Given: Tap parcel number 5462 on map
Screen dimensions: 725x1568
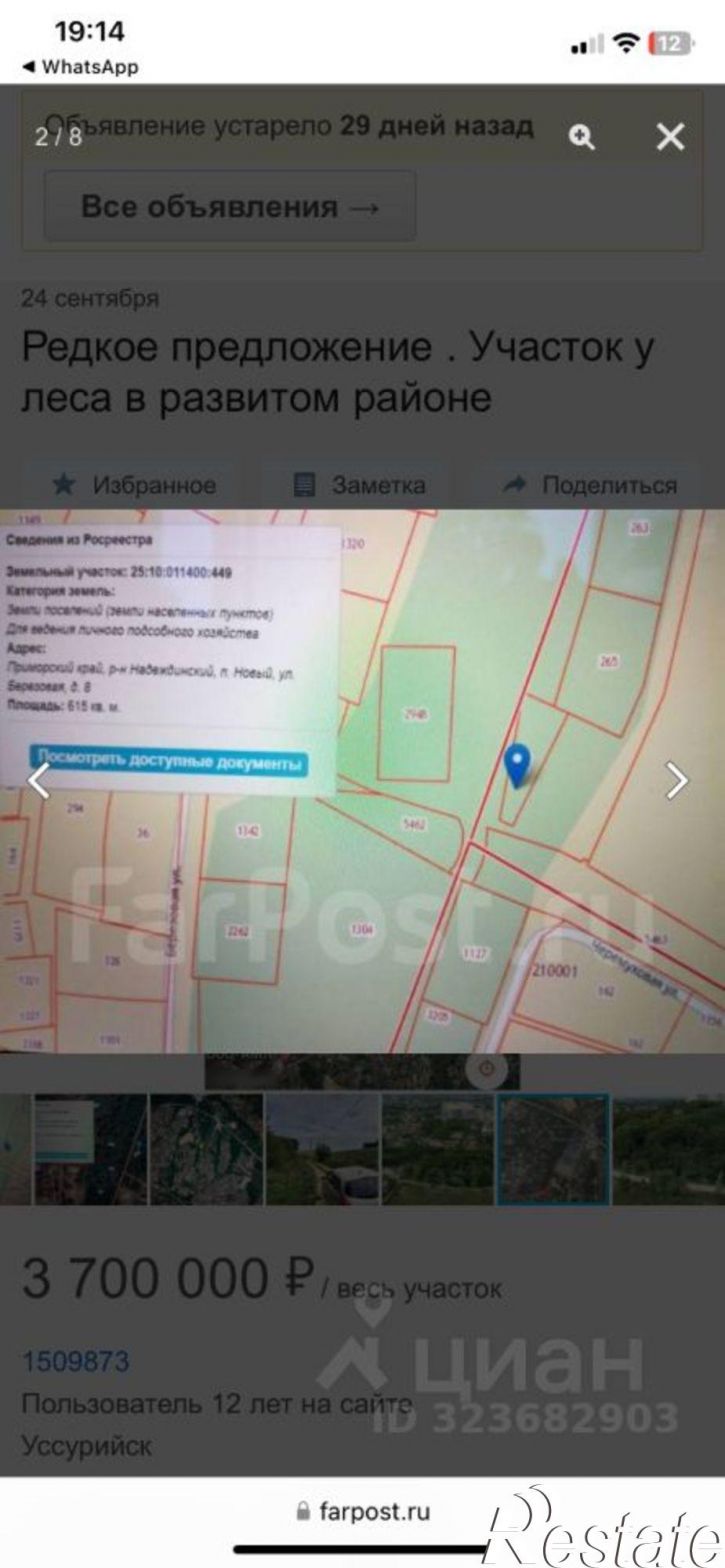Looking at the screenshot, I should coord(413,825).
